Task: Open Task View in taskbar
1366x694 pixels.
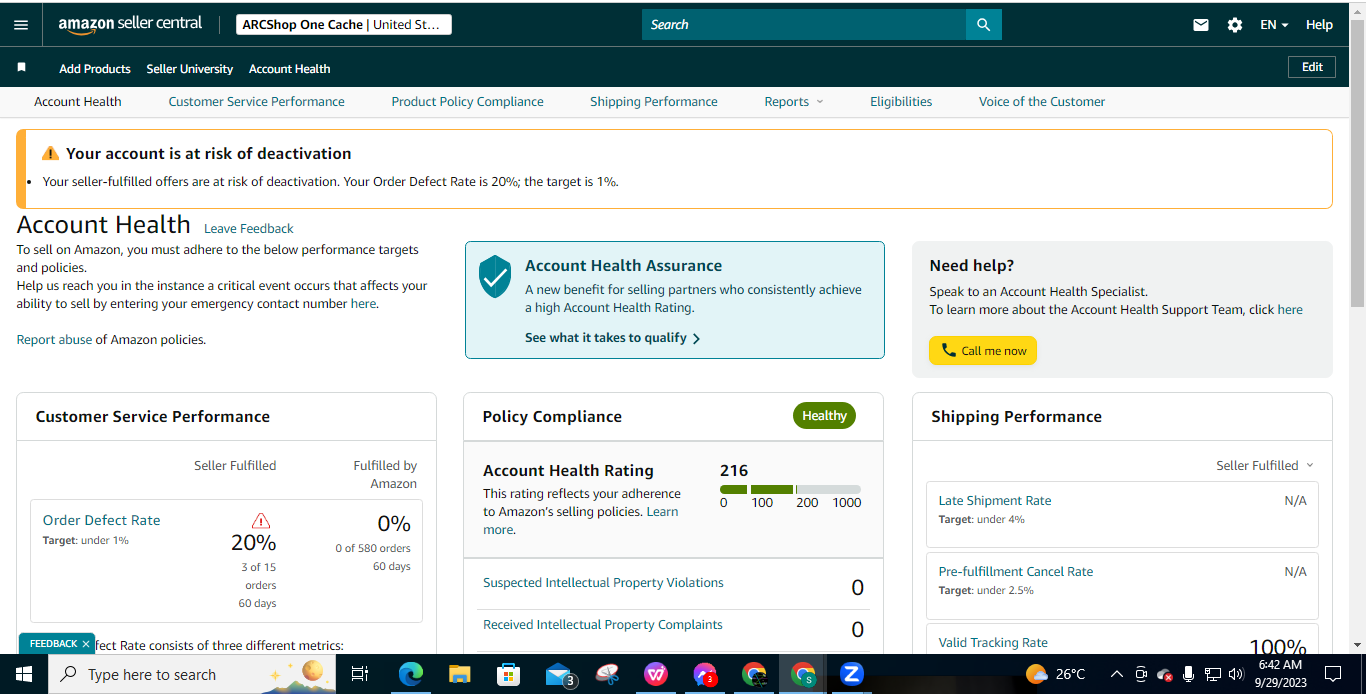Action: [360, 674]
